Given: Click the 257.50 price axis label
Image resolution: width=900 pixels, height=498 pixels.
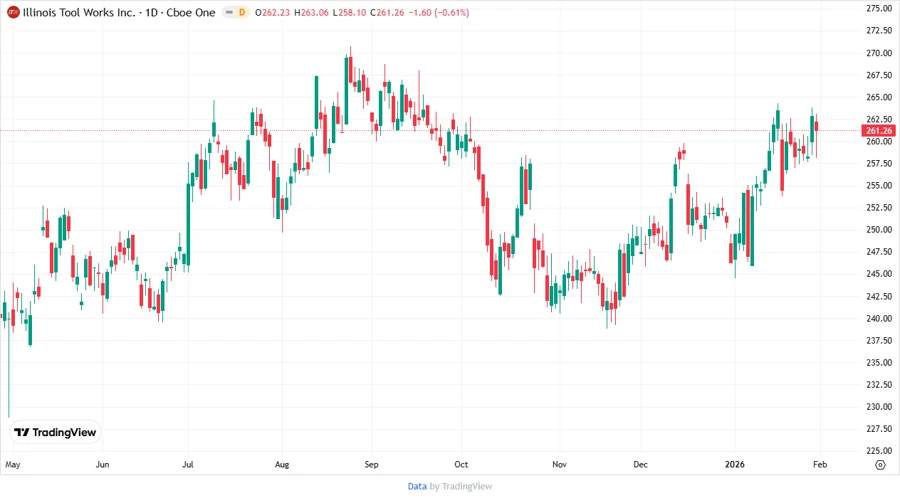Looking at the screenshot, I should tap(879, 164).
